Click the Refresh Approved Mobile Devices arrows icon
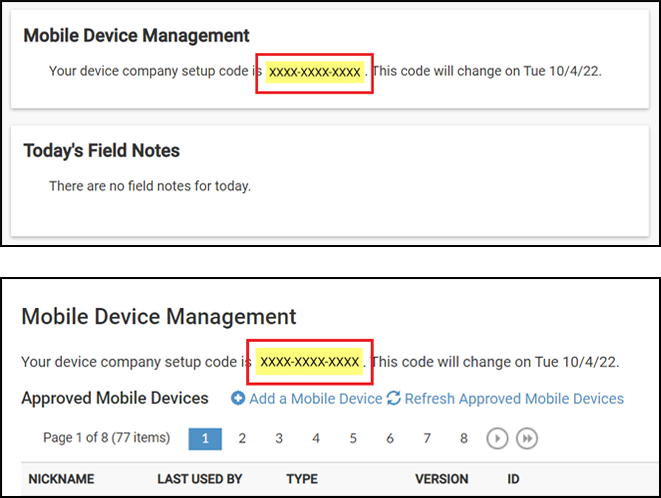661x498 pixels. pos(394,398)
